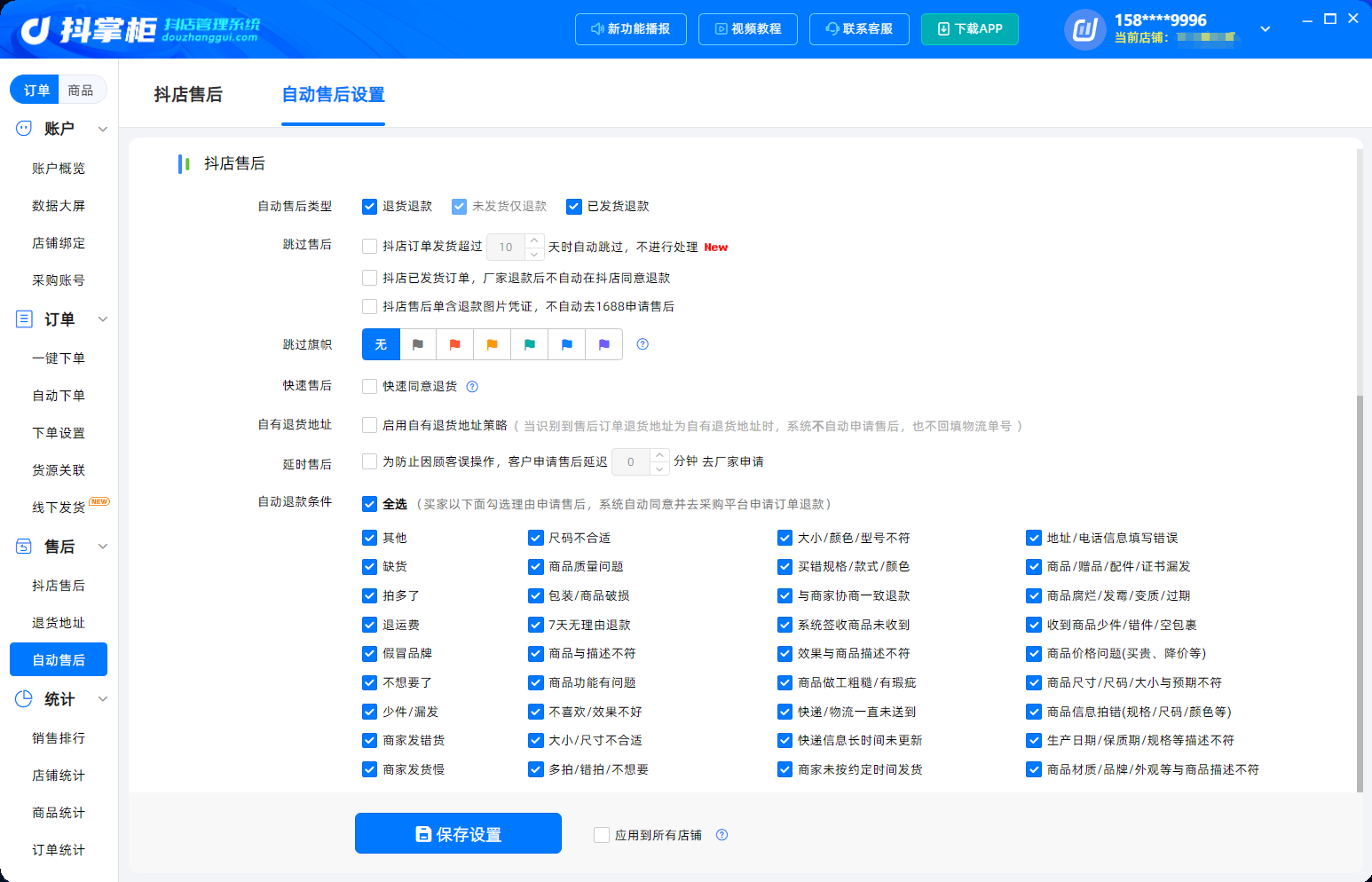Select the green flag skip option

(x=530, y=344)
